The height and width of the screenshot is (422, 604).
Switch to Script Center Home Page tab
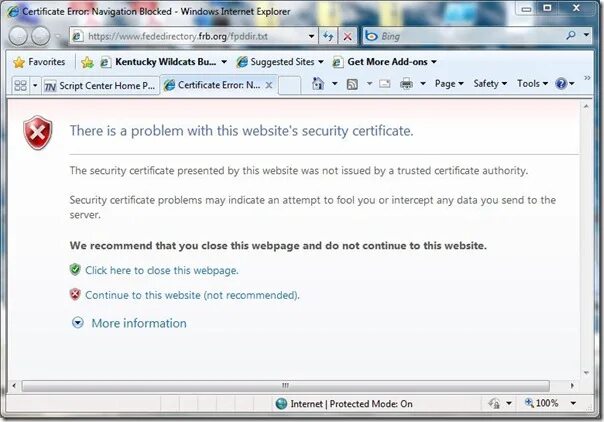click(x=100, y=86)
